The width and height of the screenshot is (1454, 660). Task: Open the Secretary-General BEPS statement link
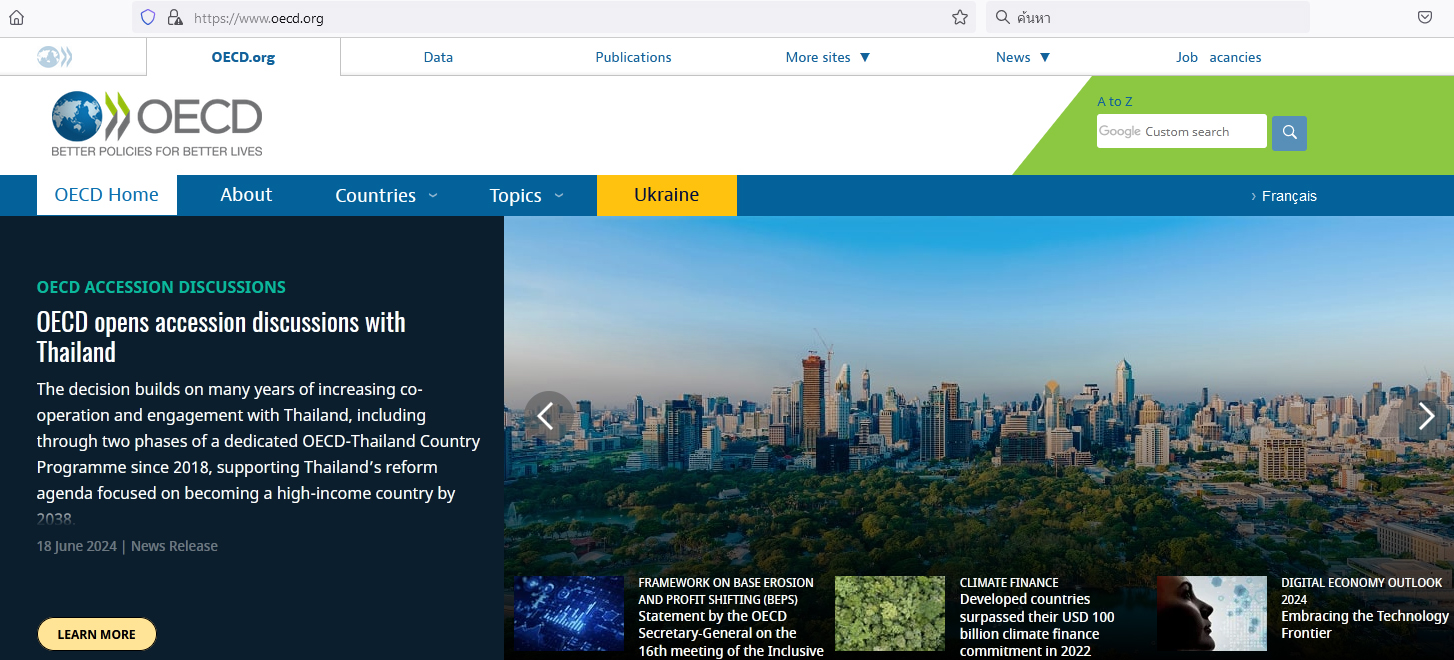[x=730, y=633]
